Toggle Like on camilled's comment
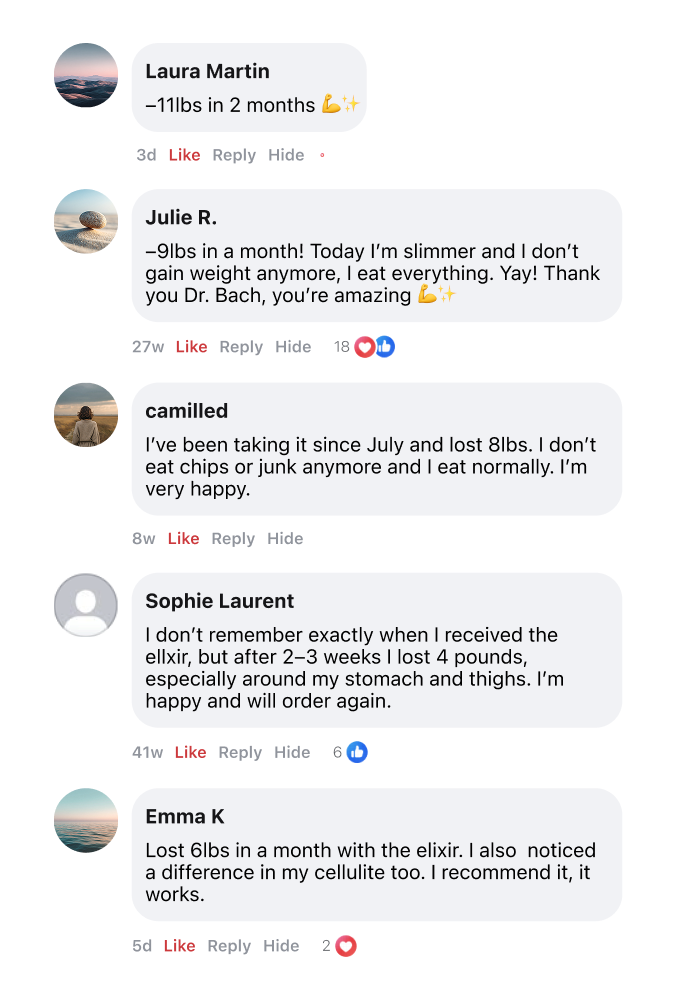Screen dimensions: 677x1000 coord(183,538)
